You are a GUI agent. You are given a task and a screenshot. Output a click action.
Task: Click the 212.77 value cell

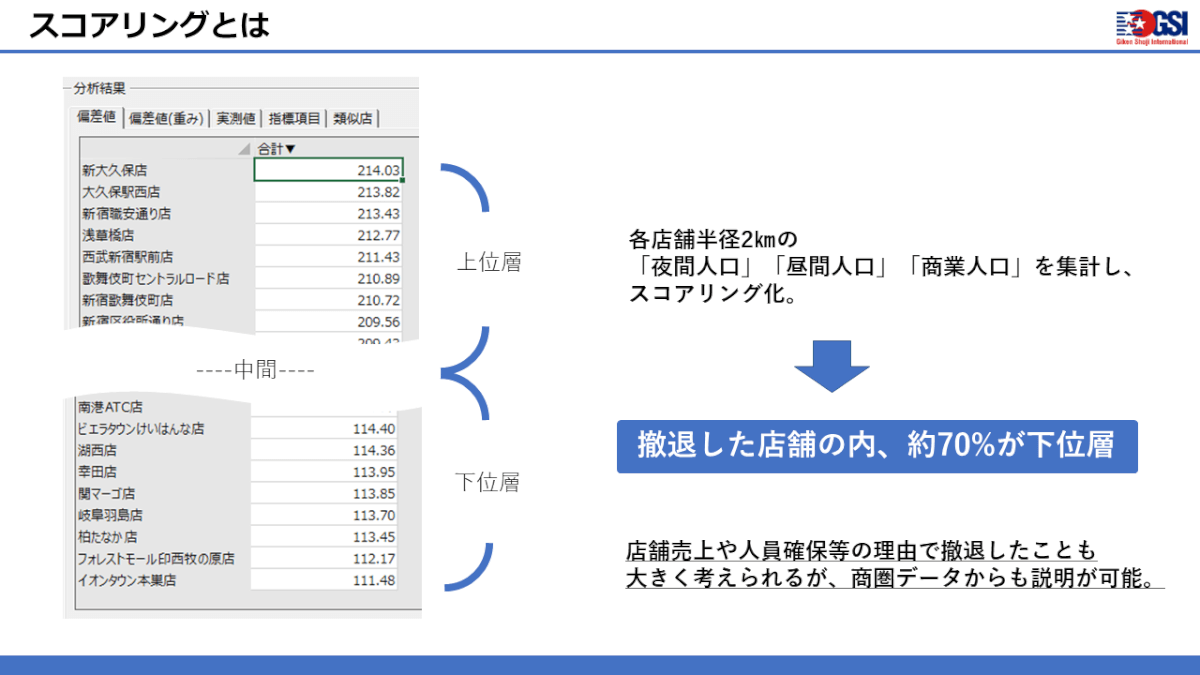point(329,235)
